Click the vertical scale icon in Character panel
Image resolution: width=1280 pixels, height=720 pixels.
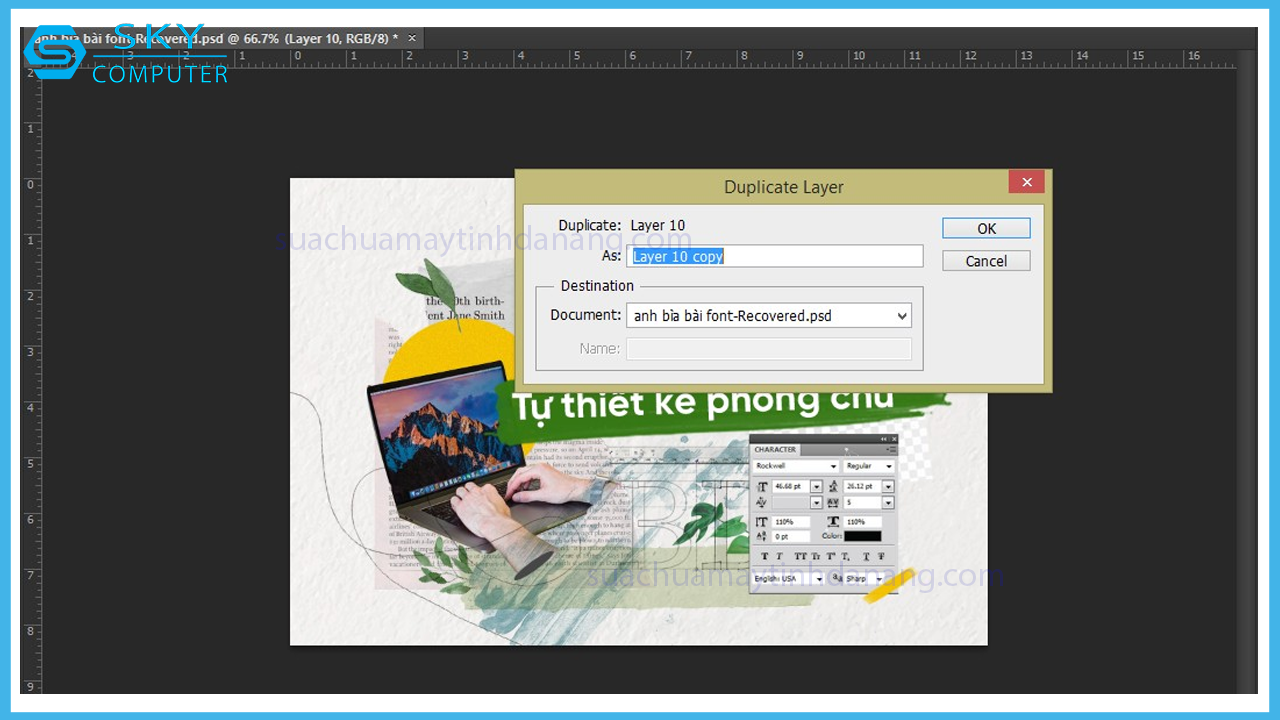click(762, 522)
